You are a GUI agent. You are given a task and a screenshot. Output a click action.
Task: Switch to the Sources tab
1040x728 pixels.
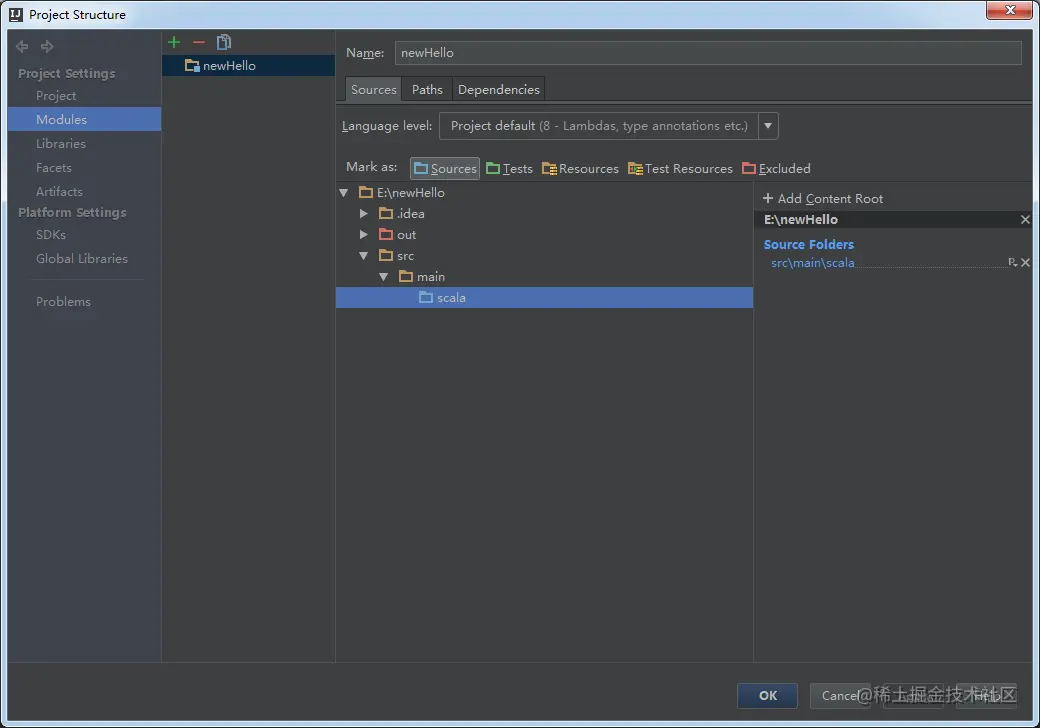coord(373,90)
